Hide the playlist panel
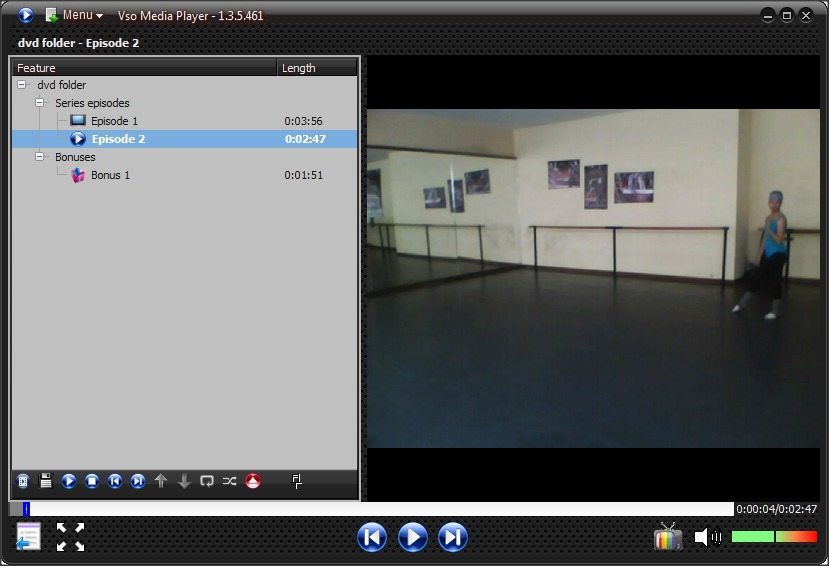 (x=28, y=536)
